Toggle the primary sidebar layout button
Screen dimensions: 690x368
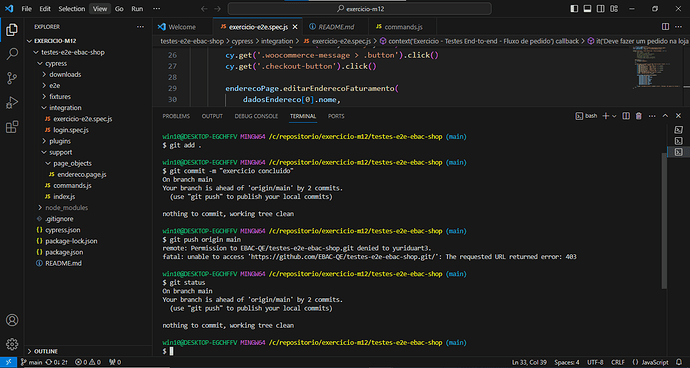coord(574,8)
